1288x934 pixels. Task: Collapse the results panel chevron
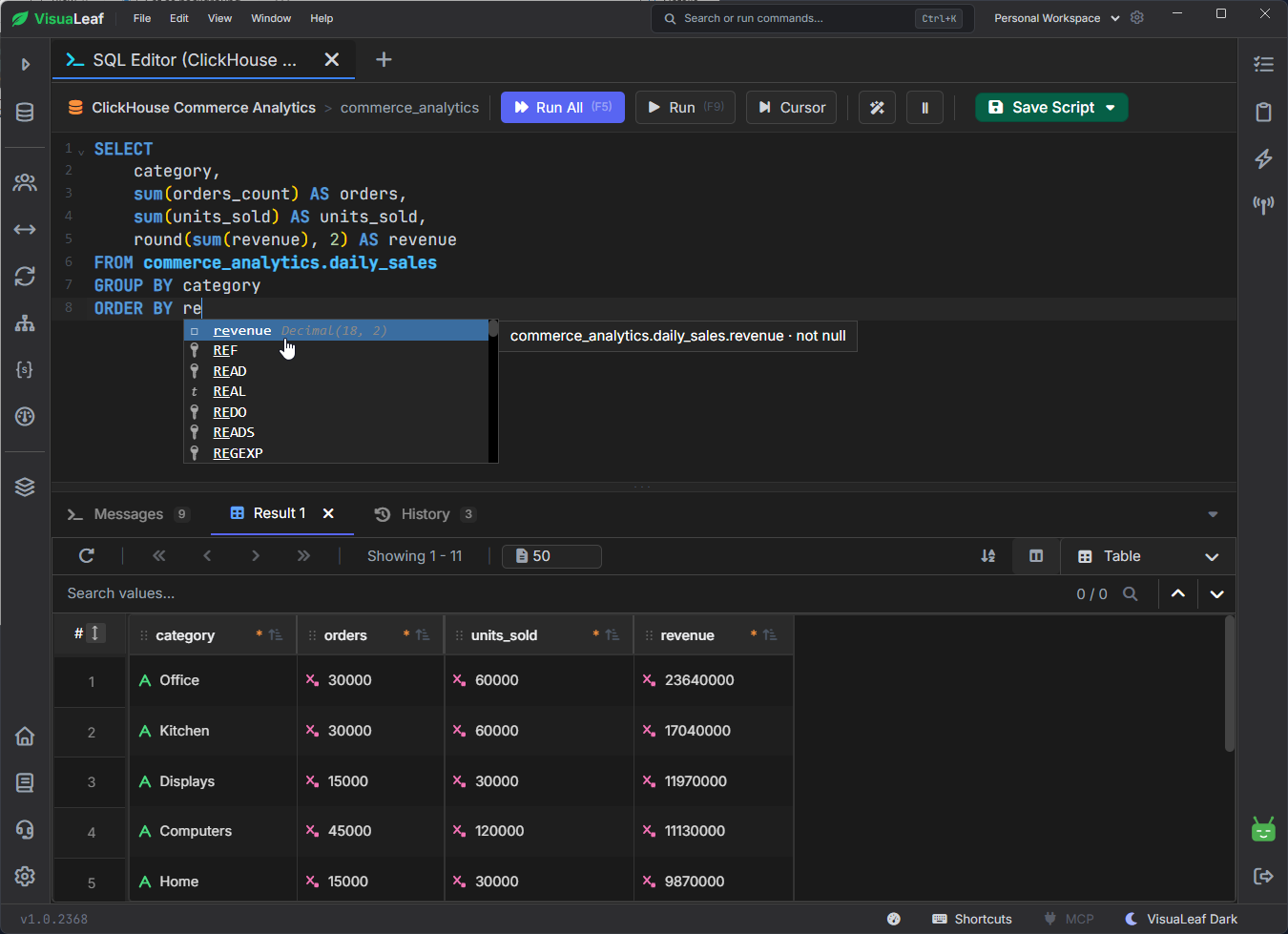point(1213,514)
